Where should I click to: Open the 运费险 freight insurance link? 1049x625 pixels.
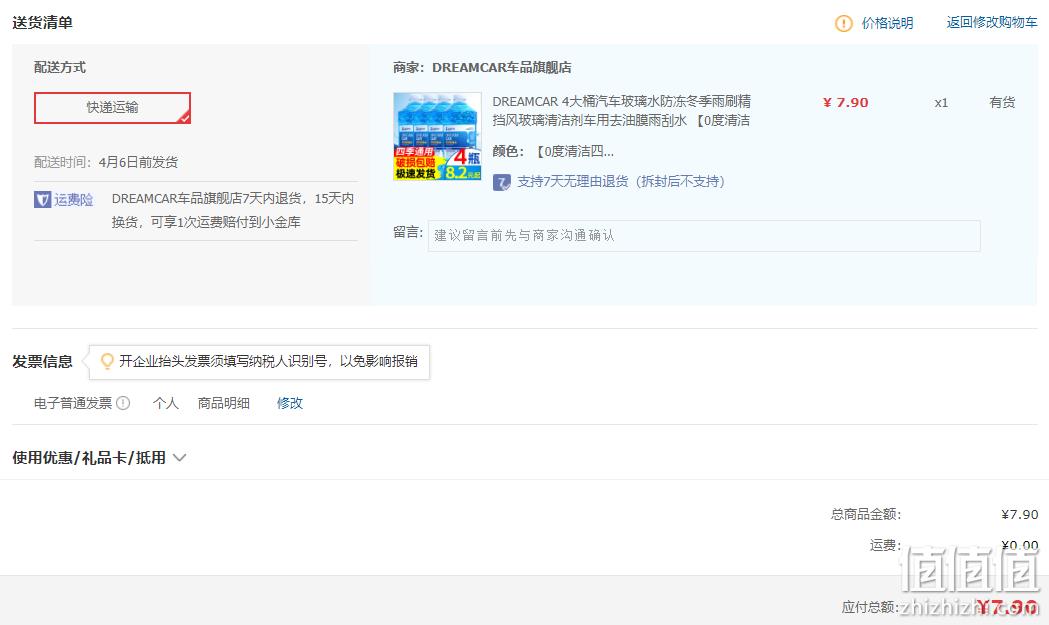(x=74, y=199)
